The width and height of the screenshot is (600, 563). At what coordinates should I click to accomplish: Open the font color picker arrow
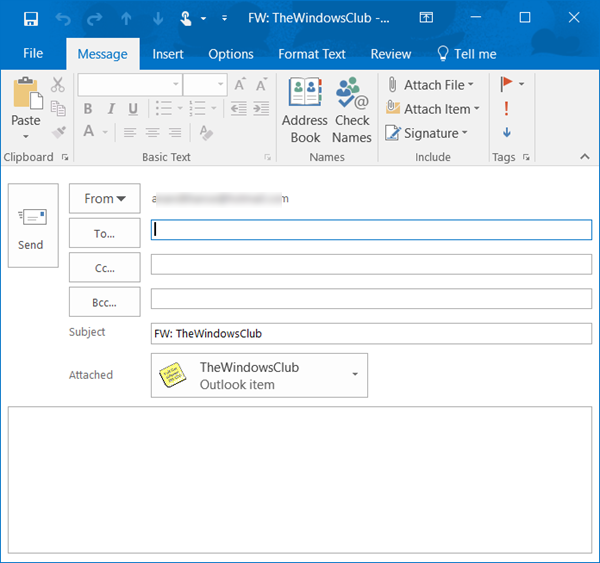click(105, 132)
